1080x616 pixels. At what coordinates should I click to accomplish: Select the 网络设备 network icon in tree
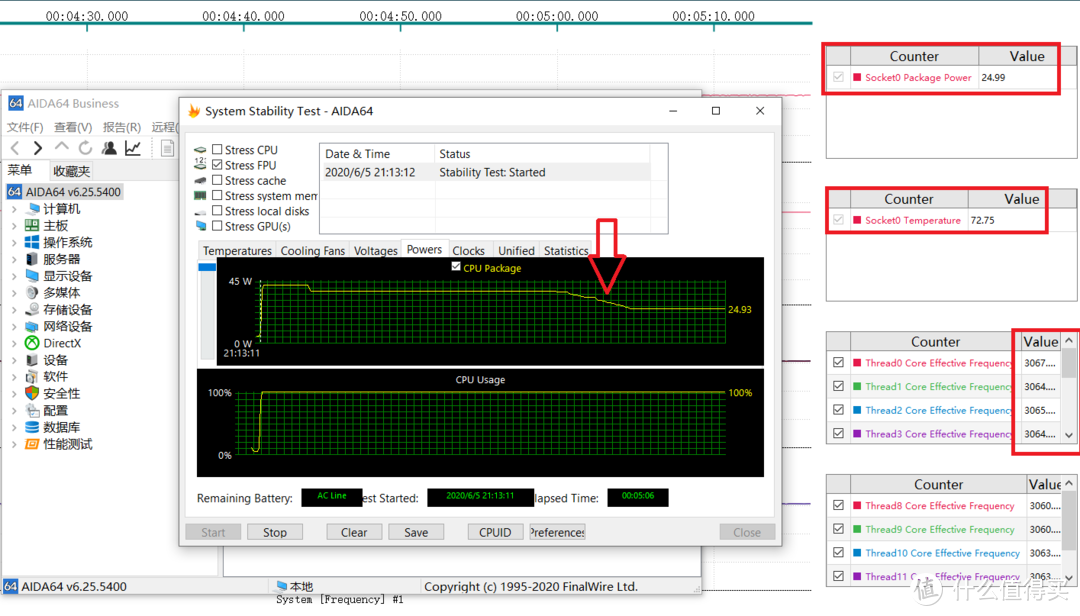[32, 326]
